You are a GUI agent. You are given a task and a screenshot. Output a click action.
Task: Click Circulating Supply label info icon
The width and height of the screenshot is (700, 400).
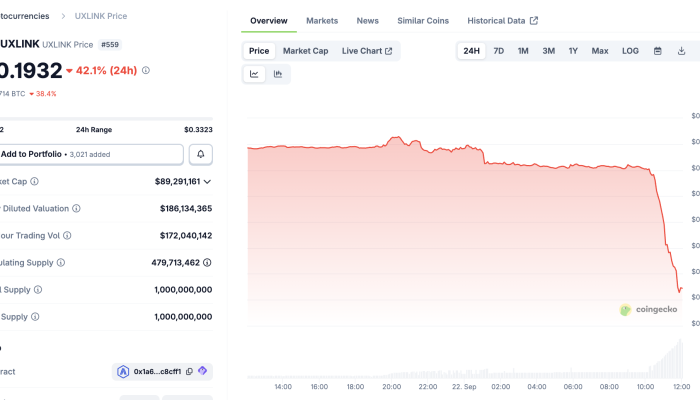pos(61,262)
